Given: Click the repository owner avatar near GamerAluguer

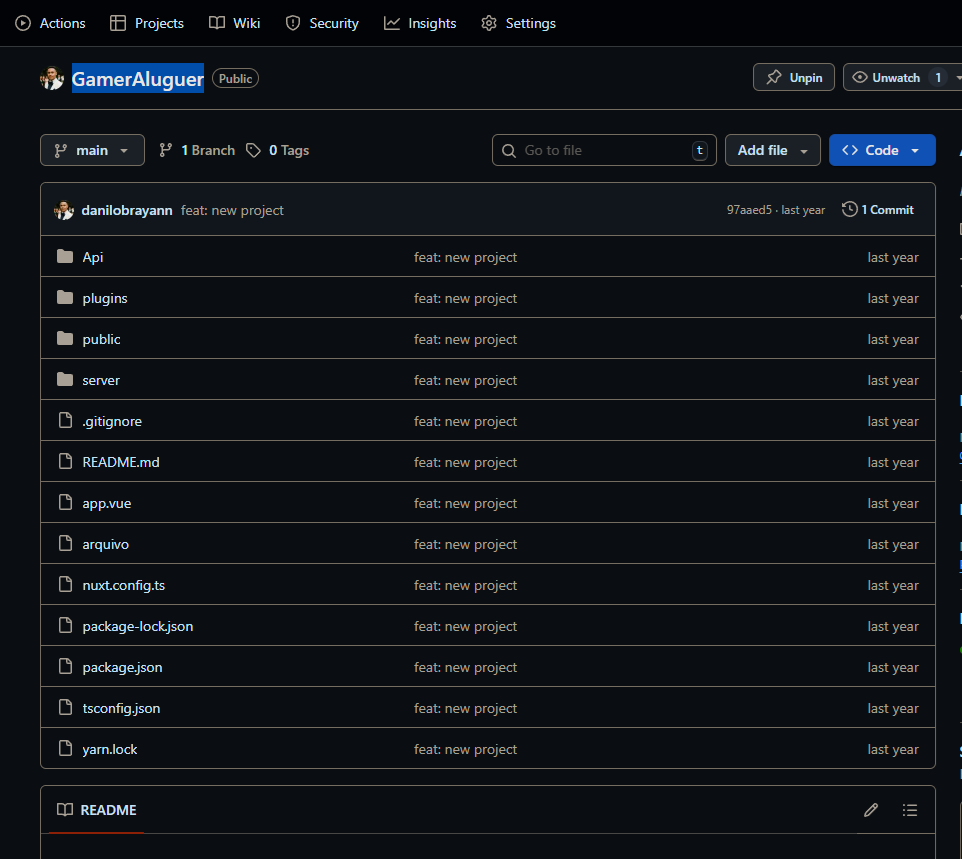Looking at the screenshot, I should click(x=52, y=78).
